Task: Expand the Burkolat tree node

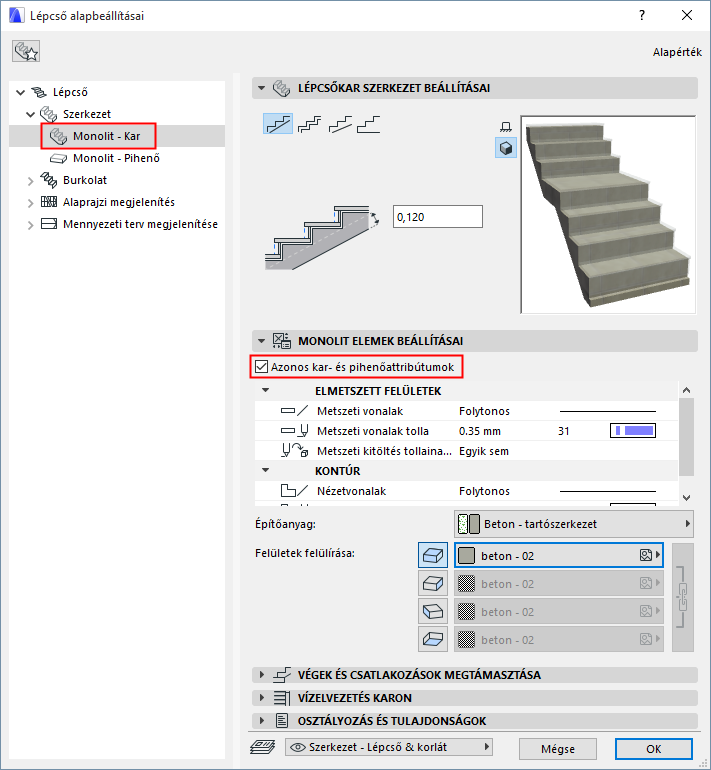Action: click(x=30, y=181)
